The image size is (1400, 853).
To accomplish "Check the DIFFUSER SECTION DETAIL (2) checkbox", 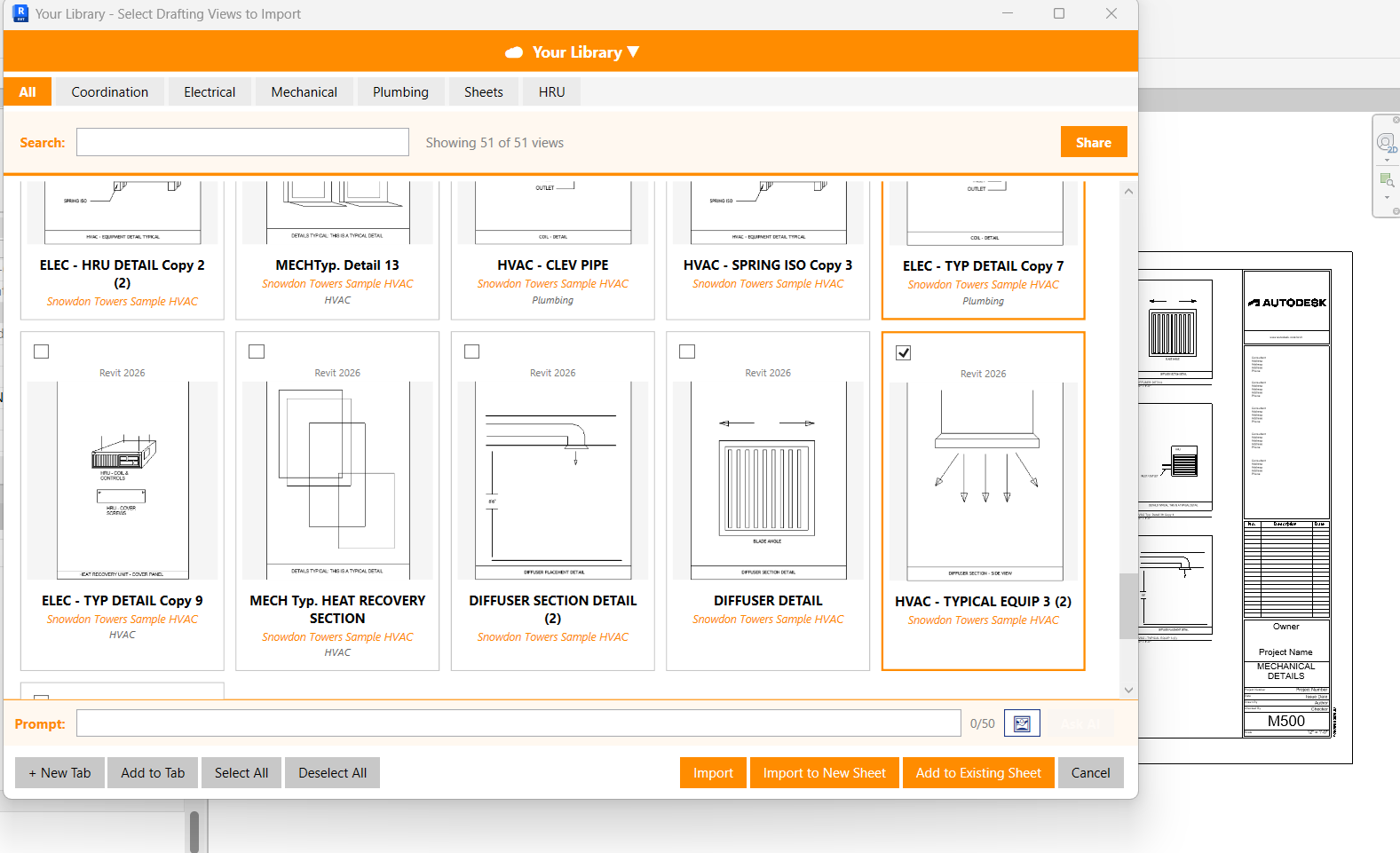I will pyautogui.click(x=471, y=351).
